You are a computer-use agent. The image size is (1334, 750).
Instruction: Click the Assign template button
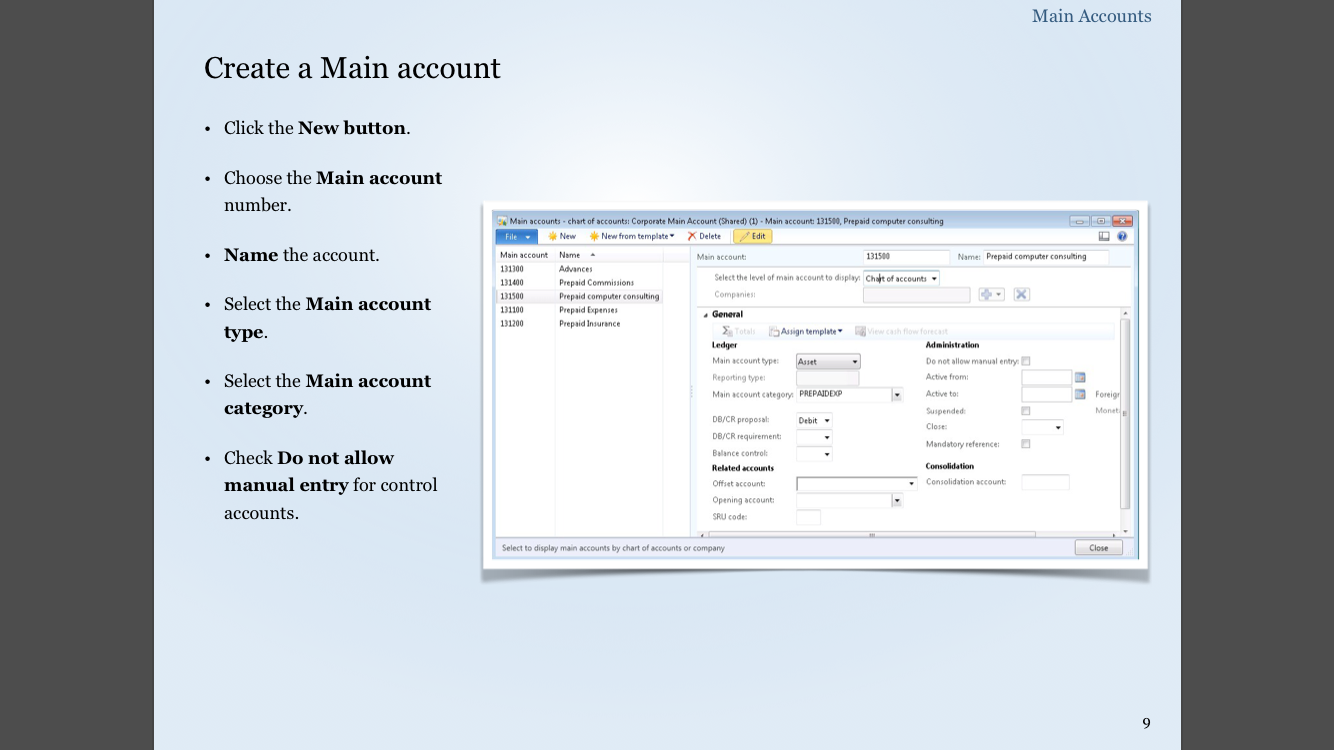coord(805,331)
